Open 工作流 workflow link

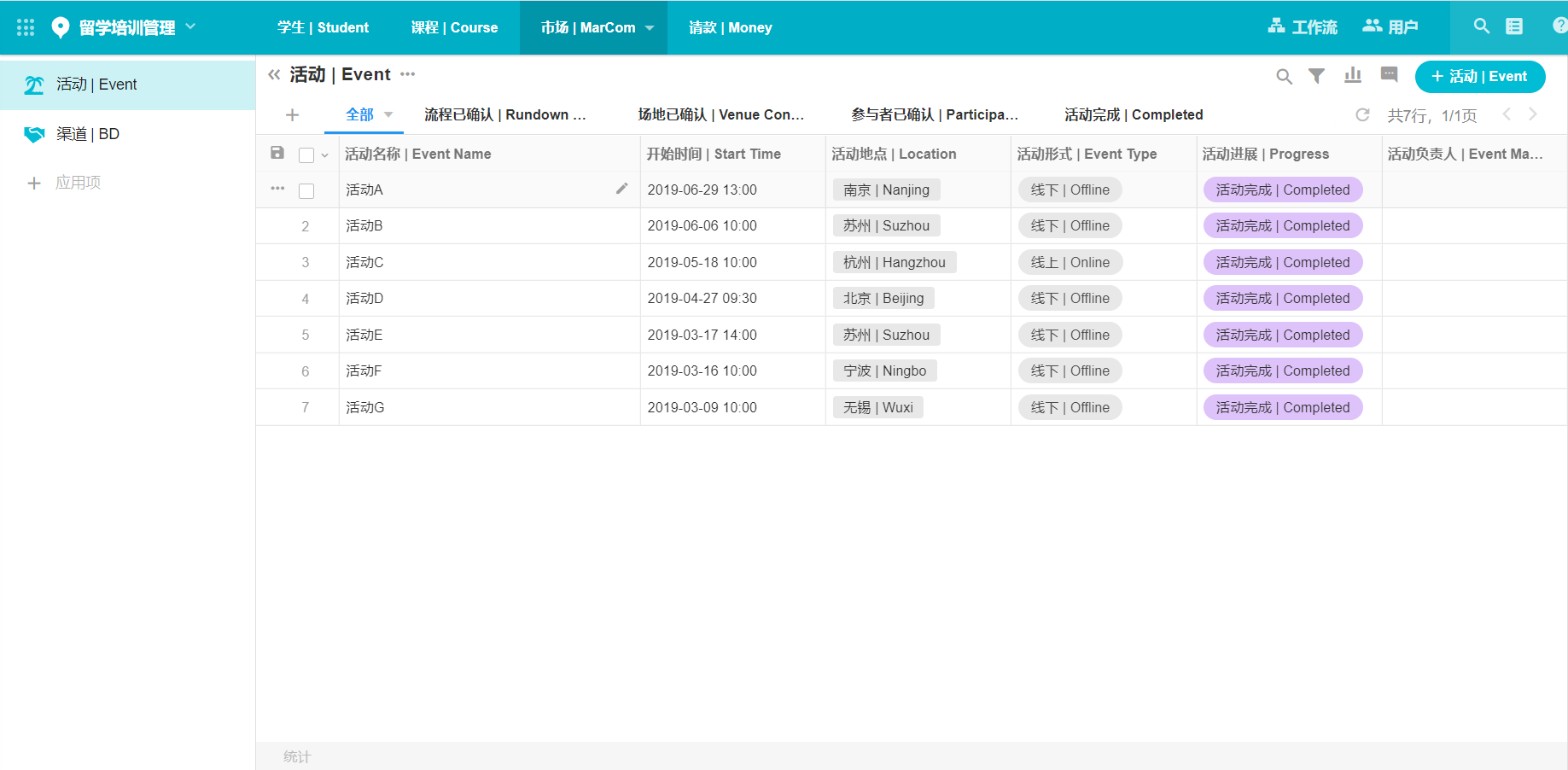[x=1303, y=27]
